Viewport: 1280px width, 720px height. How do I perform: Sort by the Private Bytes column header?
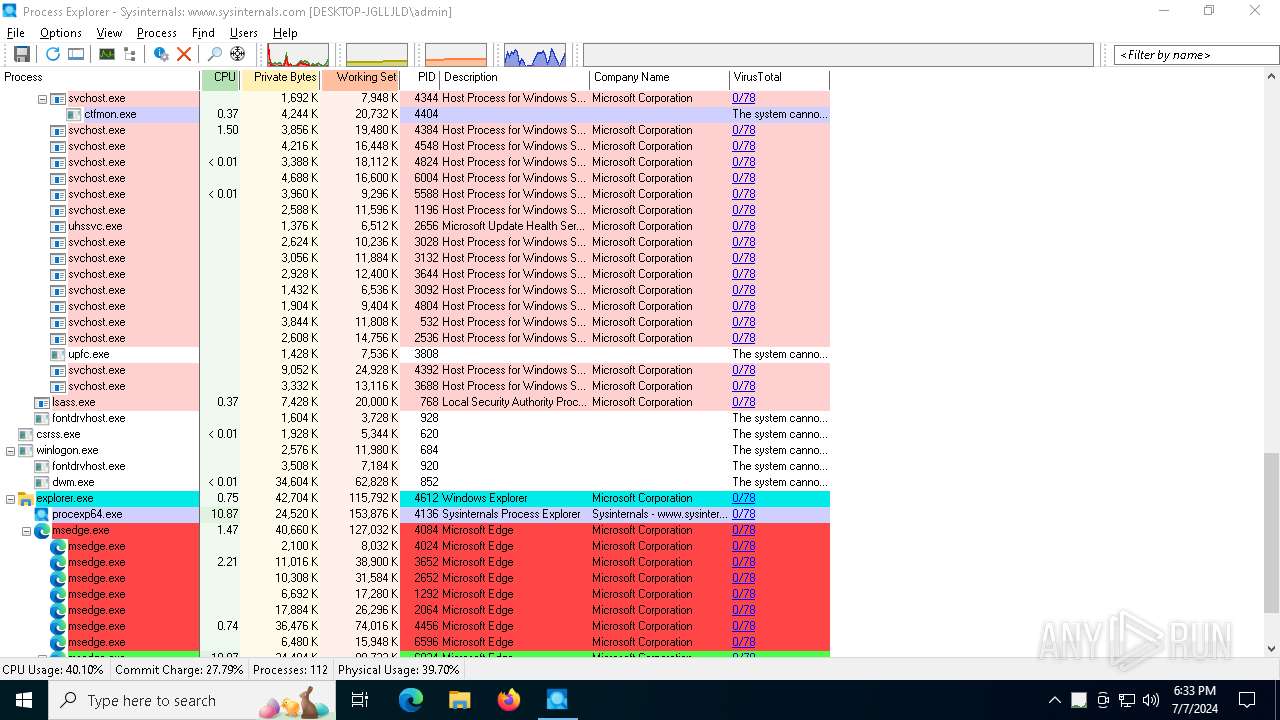point(281,77)
